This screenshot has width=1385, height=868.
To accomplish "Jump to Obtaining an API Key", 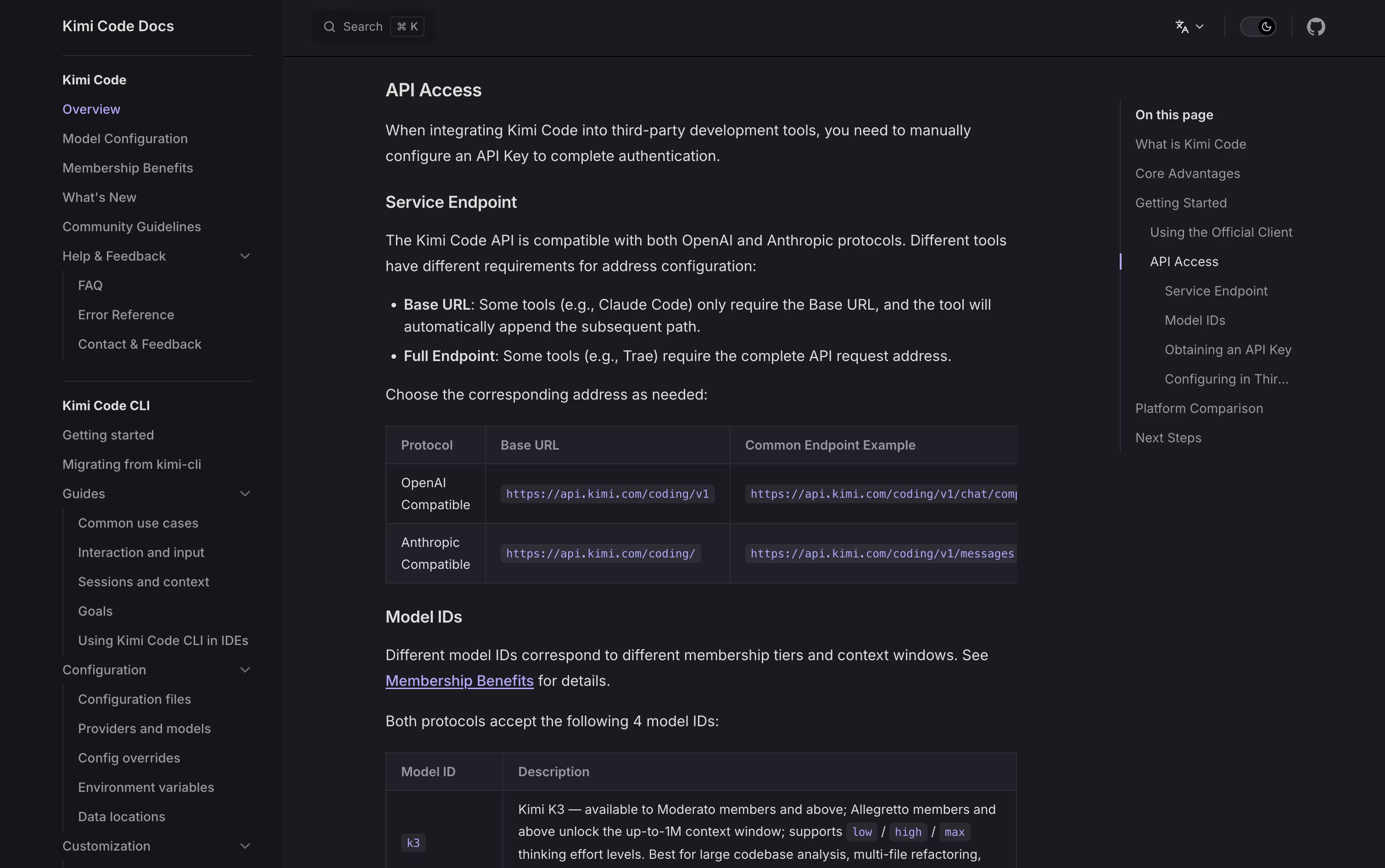I will click(1228, 349).
